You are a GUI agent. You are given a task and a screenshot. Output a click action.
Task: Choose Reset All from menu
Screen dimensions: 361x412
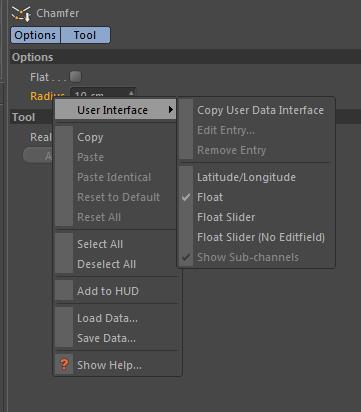pos(116,217)
